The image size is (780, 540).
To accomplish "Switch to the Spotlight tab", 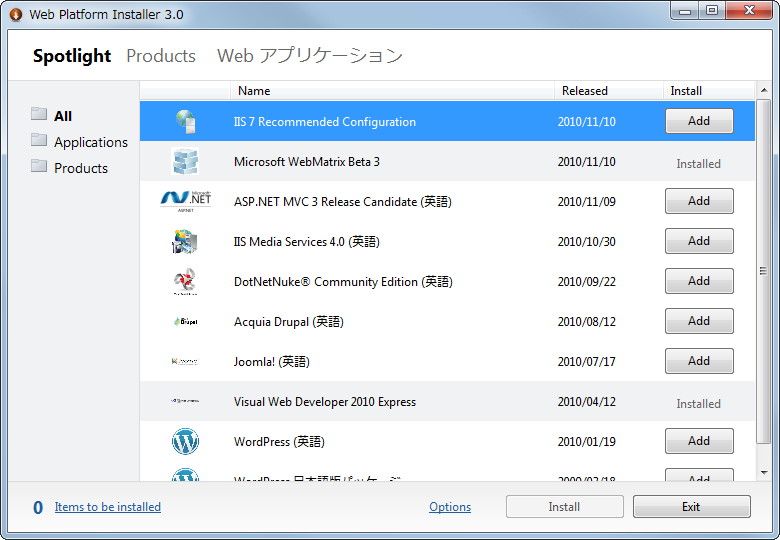I will click(72, 56).
